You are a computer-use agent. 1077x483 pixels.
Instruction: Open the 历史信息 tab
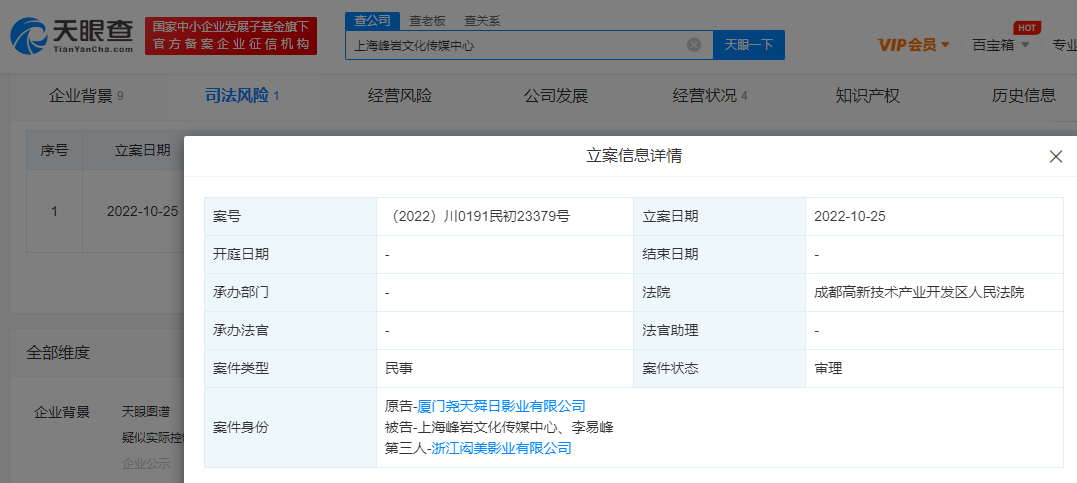coord(1023,96)
